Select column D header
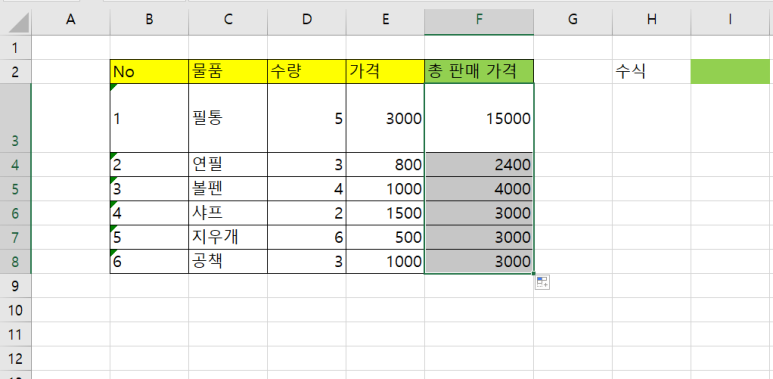The height and width of the screenshot is (379, 773). (307, 20)
